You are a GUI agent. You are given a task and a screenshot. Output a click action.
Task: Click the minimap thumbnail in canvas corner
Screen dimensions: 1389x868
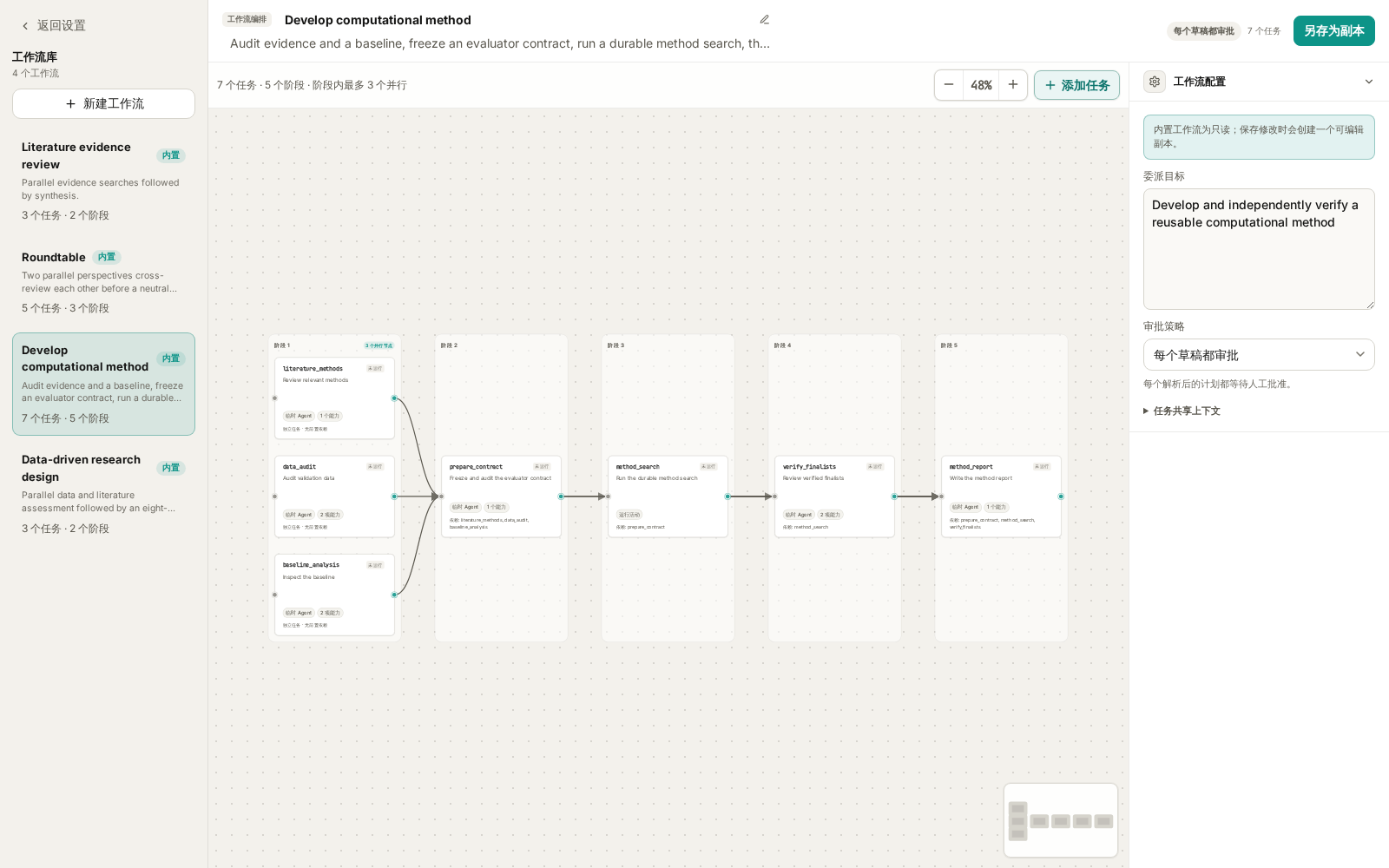(x=1061, y=820)
